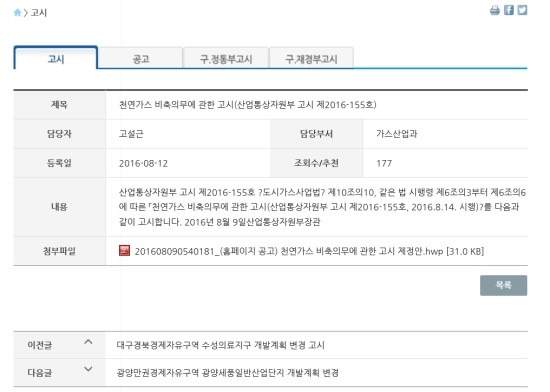550x392 pixels.
Task: Click the 조회수/추천 header cell
Action: coord(316,163)
